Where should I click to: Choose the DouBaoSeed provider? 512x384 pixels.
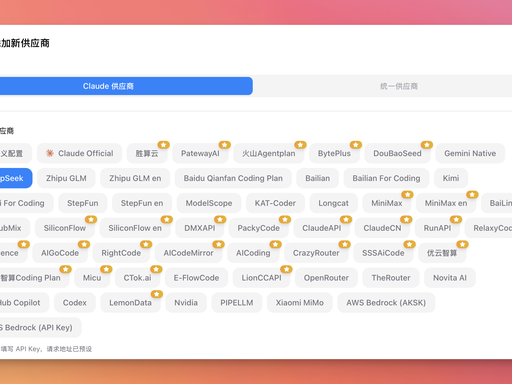coord(397,153)
